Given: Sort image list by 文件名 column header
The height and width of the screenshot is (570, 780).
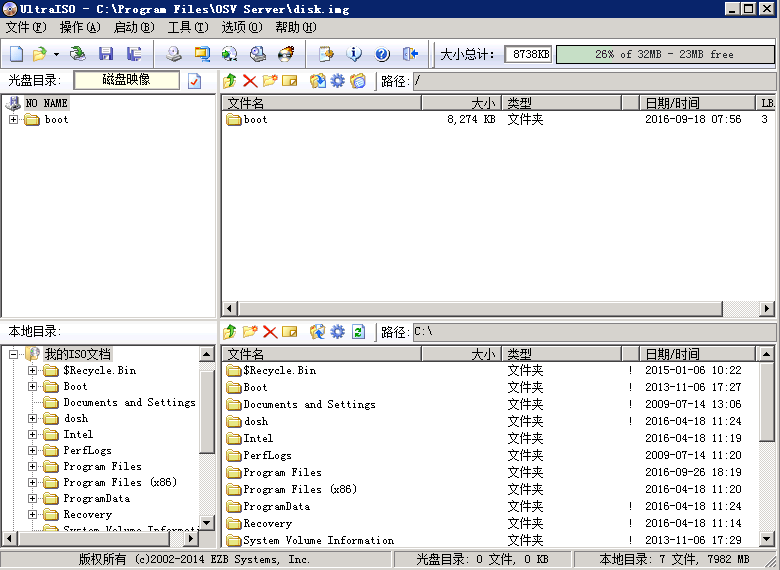Looking at the screenshot, I should [x=322, y=103].
